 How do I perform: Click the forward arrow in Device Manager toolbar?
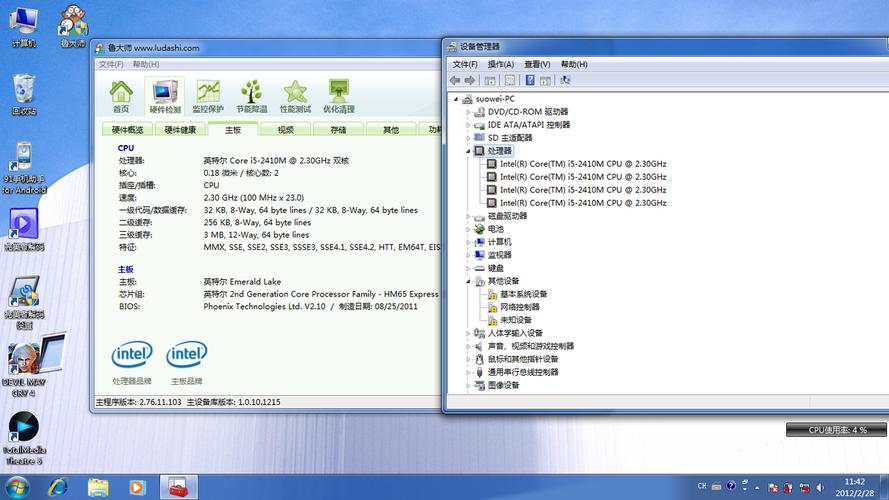point(469,80)
